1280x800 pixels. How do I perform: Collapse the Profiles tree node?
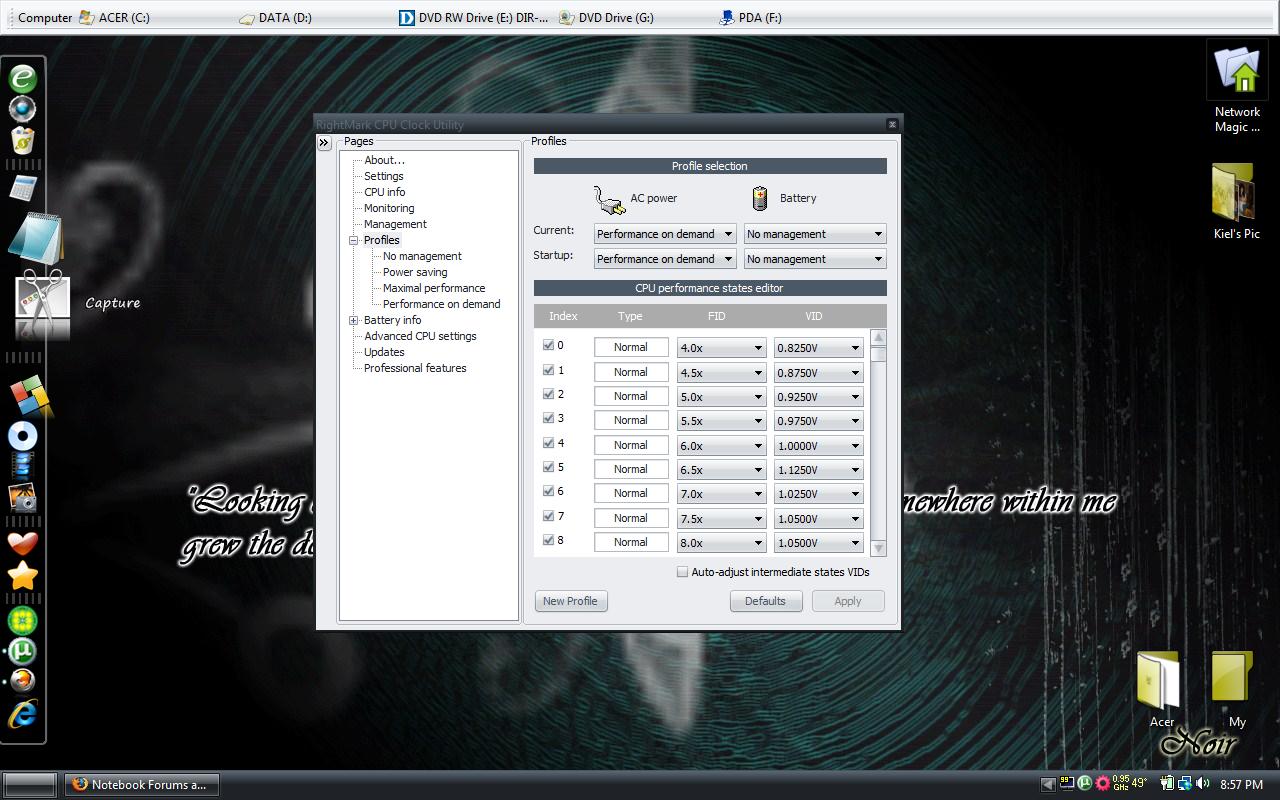(353, 240)
